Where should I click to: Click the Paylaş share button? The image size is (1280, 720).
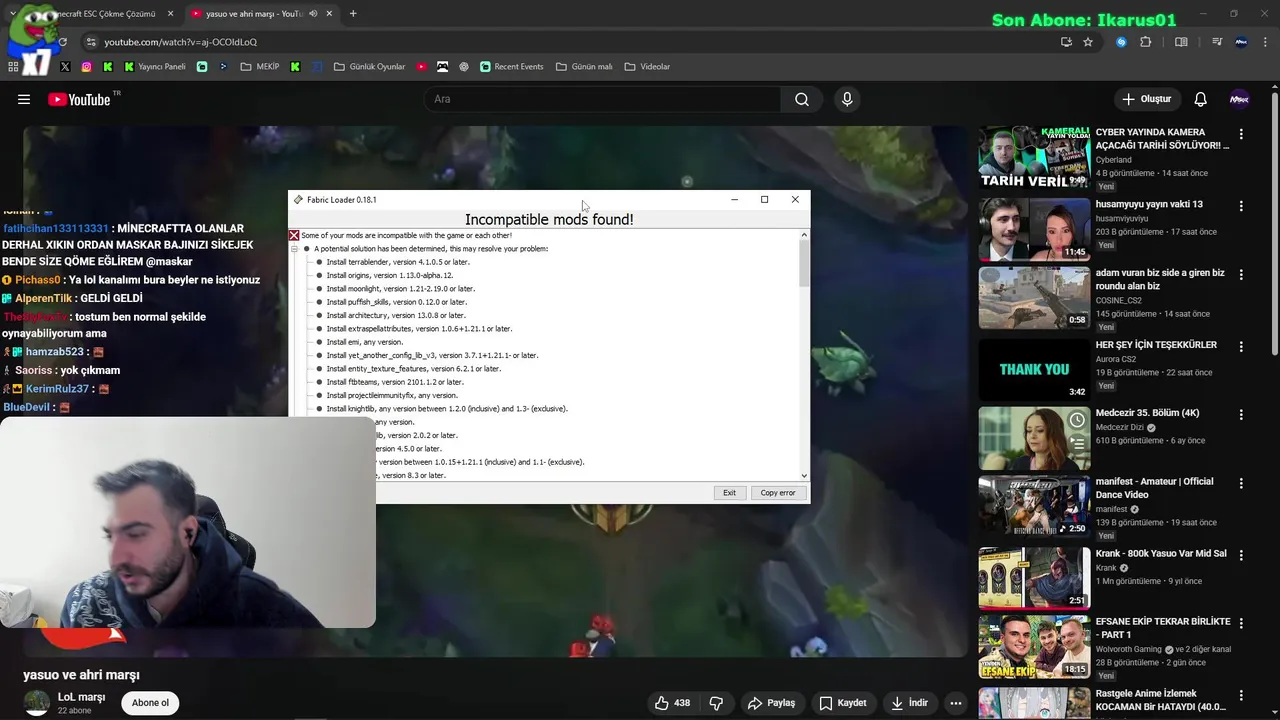coord(772,703)
